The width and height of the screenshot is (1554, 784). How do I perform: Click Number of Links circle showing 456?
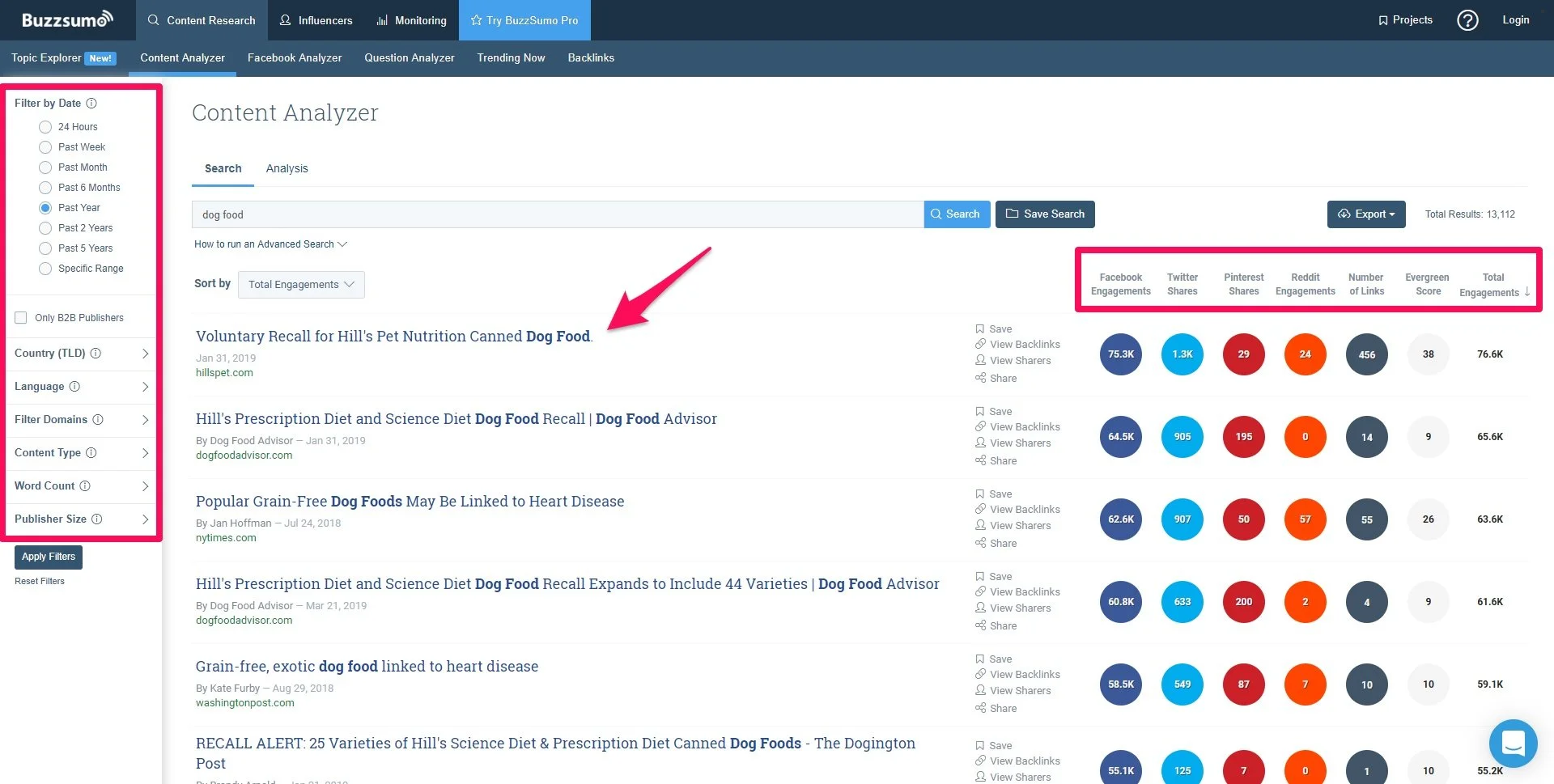click(1367, 354)
